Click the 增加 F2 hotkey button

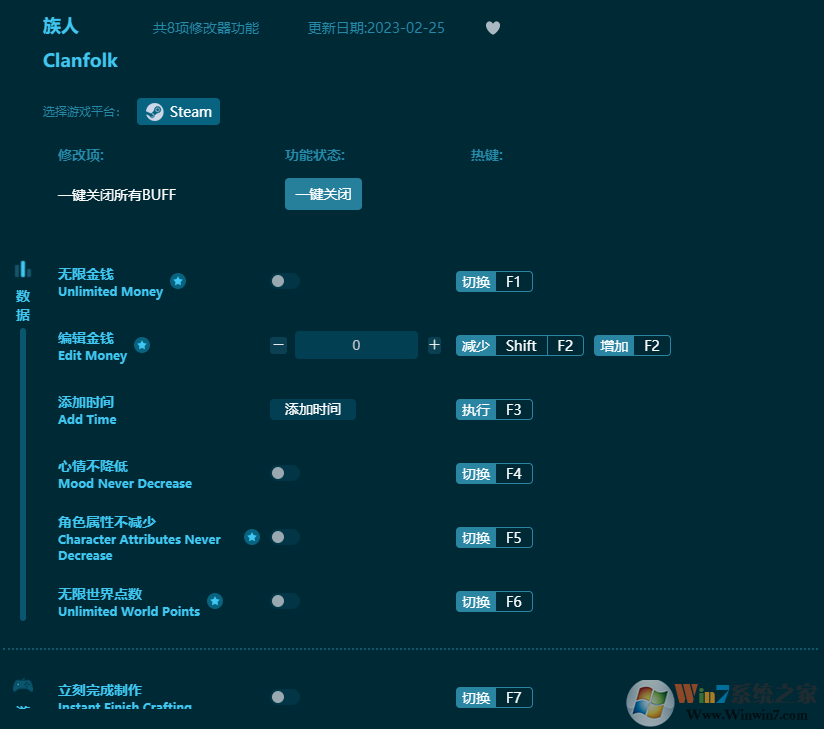[x=632, y=346]
